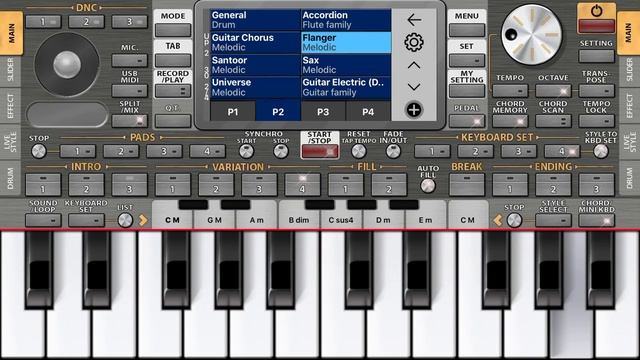
Task: Select the Universe Melodic sound
Action: tap(256, 87)
